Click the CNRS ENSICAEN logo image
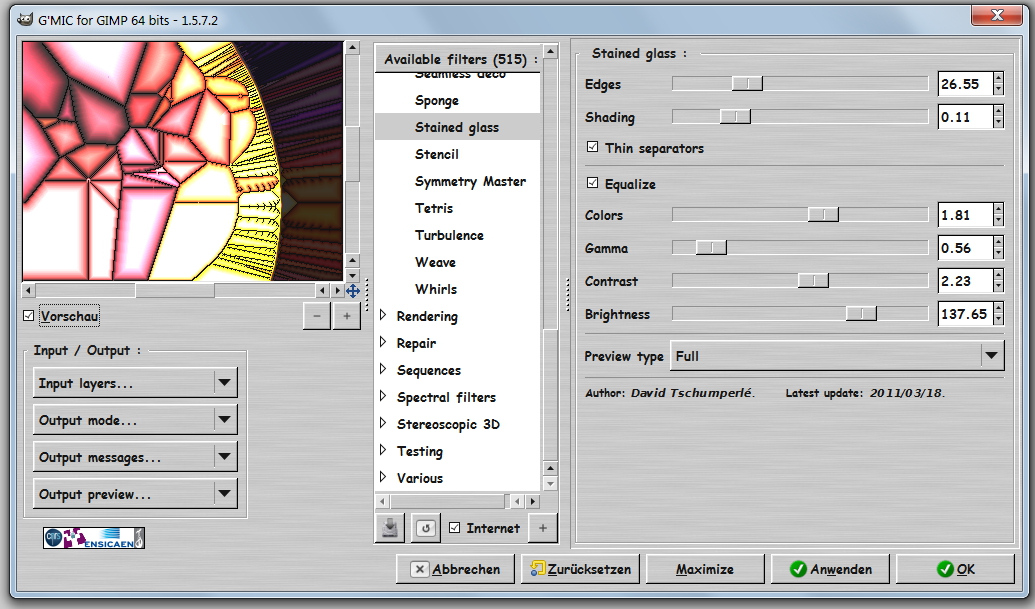The image size is (1035, 609). click(94, 538)
